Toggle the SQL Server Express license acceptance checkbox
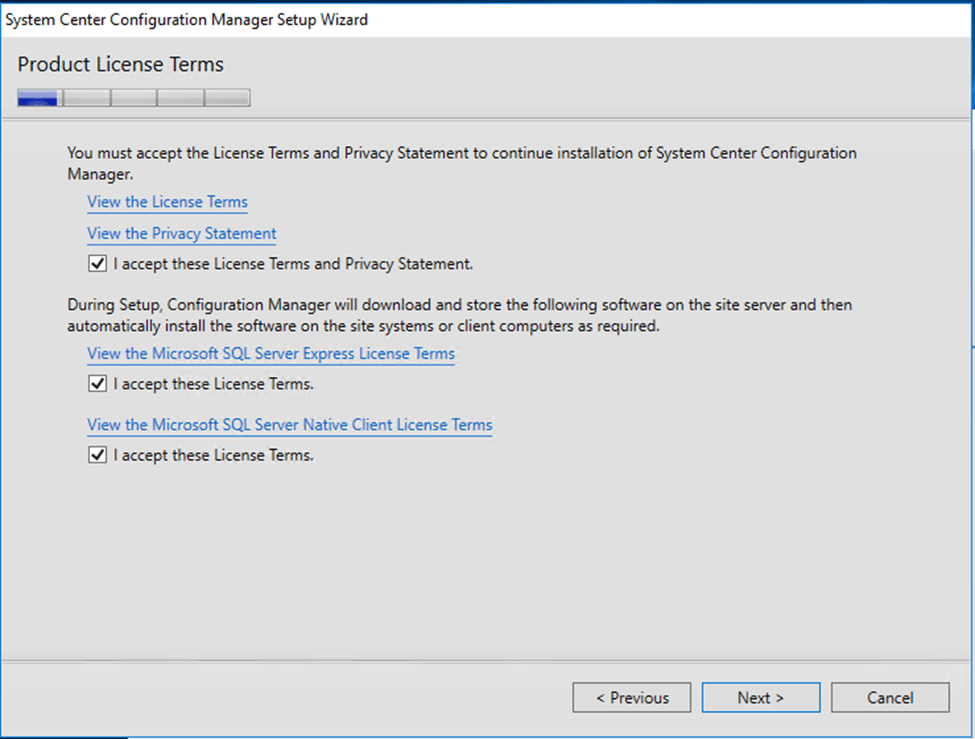The height and width of the screenshot is (739, 975). (97, 384)
